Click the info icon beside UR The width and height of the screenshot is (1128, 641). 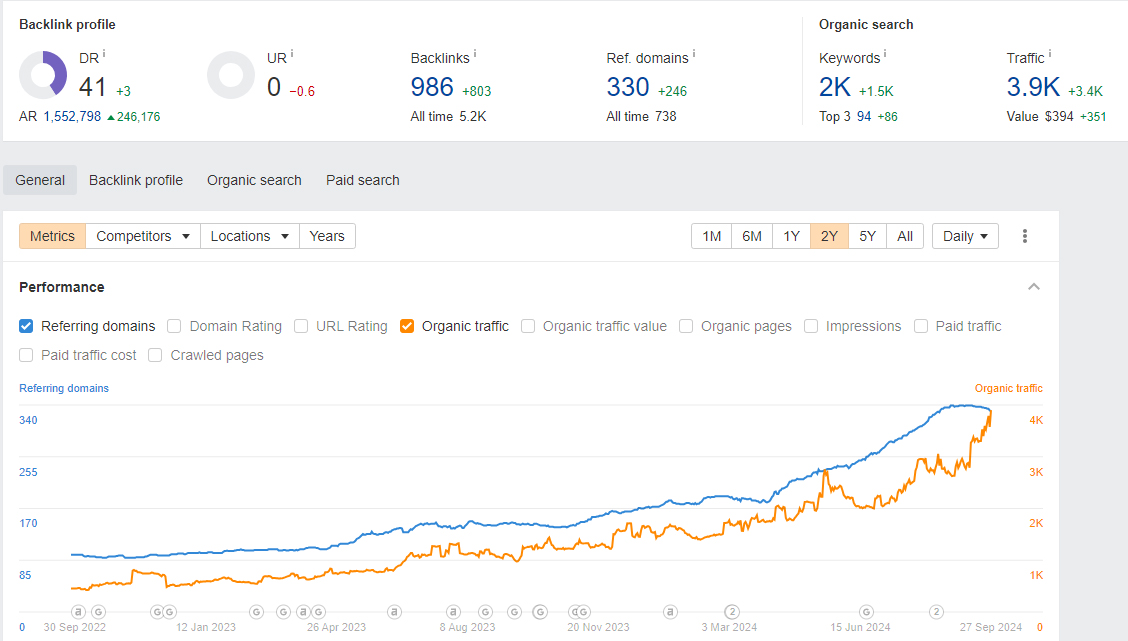coord(292,53)
